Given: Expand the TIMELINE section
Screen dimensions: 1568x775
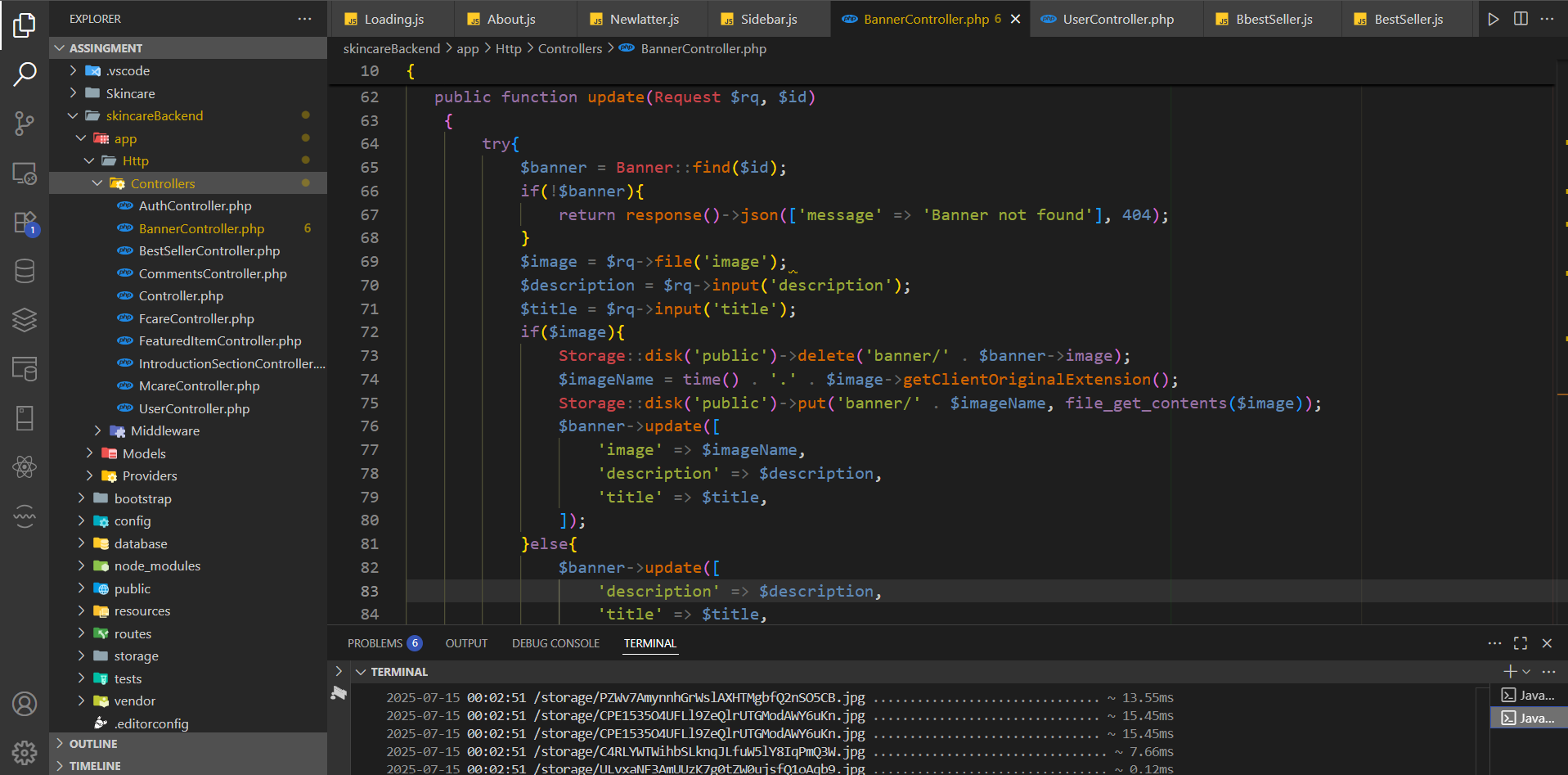Looking at the screenshot, I should pos(188,765).
